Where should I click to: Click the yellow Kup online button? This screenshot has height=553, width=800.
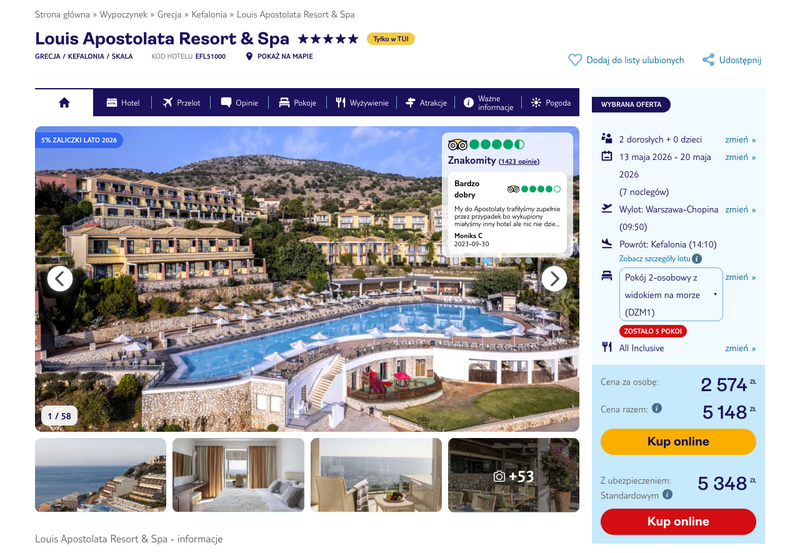[678, 441]
